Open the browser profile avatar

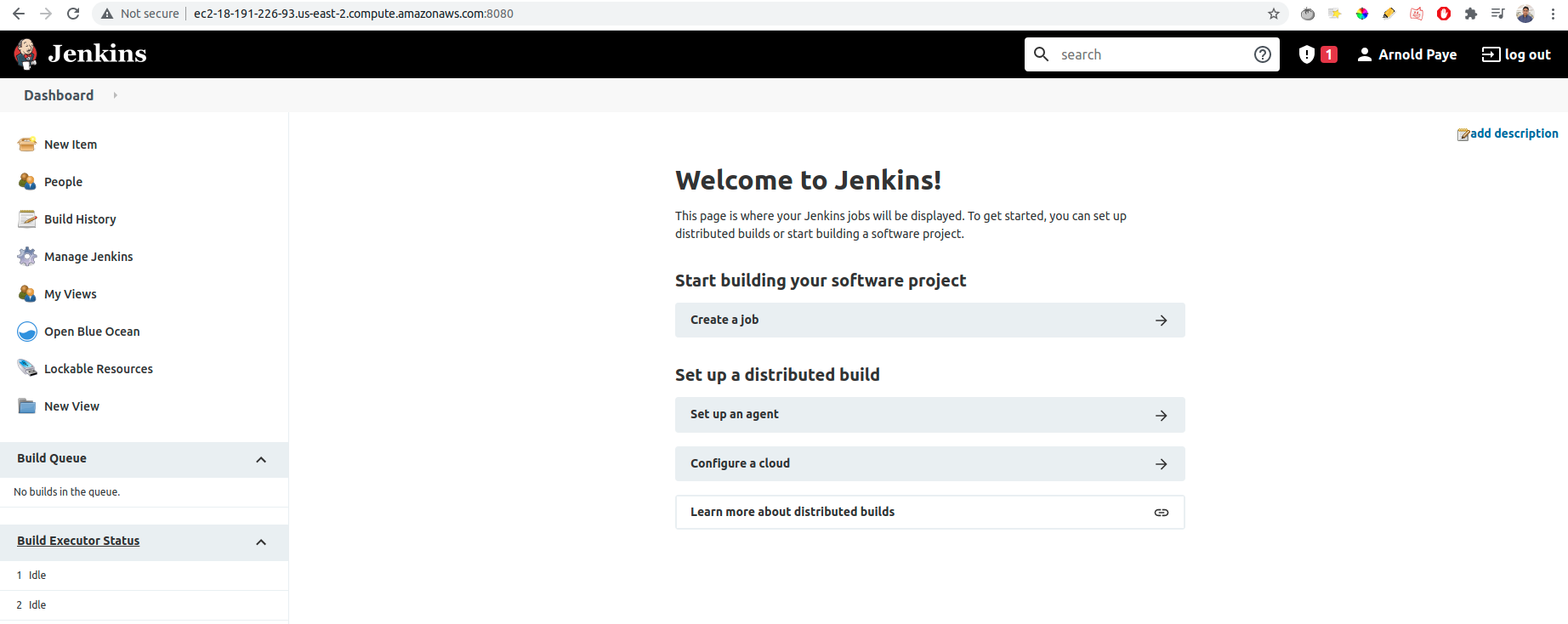(x=1525, y=14)
